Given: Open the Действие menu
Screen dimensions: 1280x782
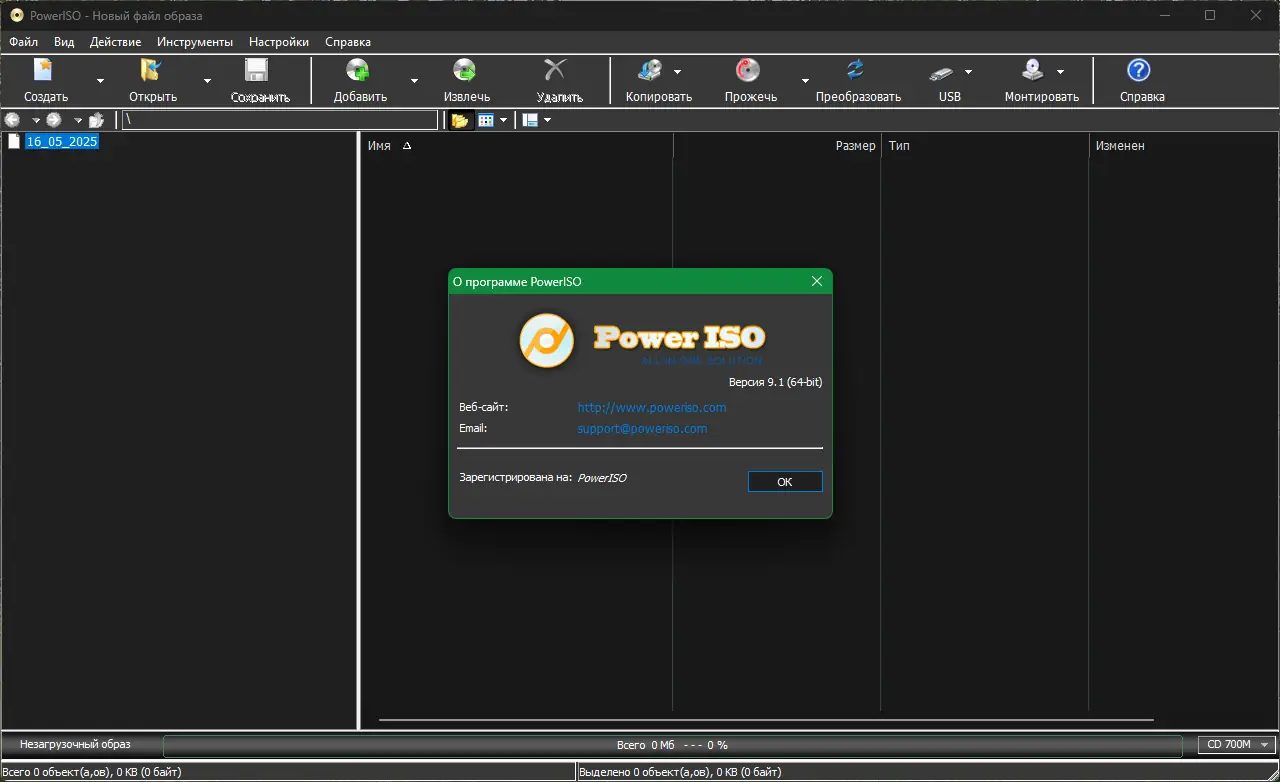Looking at the screenshot, I should point(115,42).
